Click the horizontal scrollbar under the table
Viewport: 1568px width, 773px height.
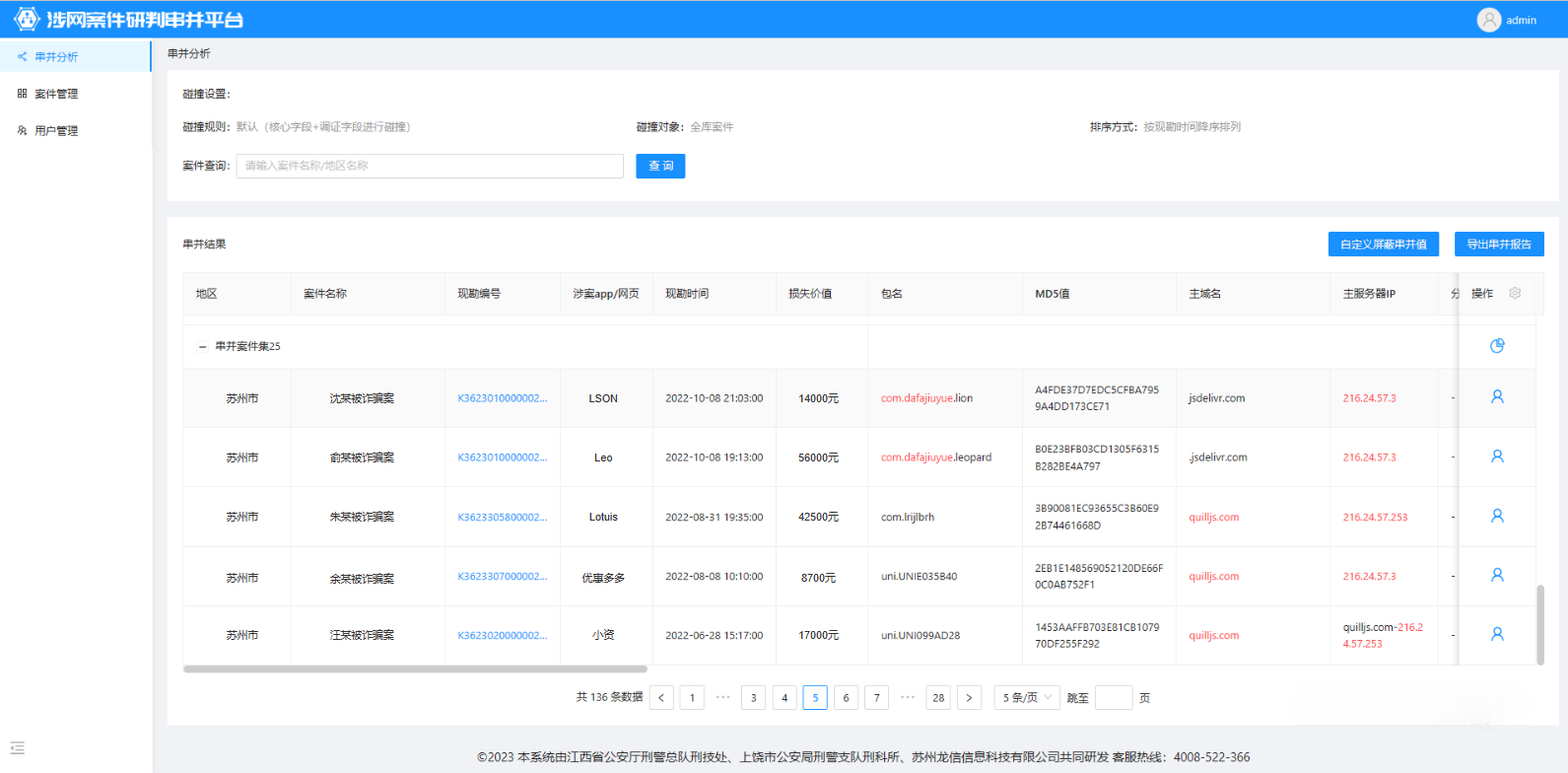coord(415,669)
